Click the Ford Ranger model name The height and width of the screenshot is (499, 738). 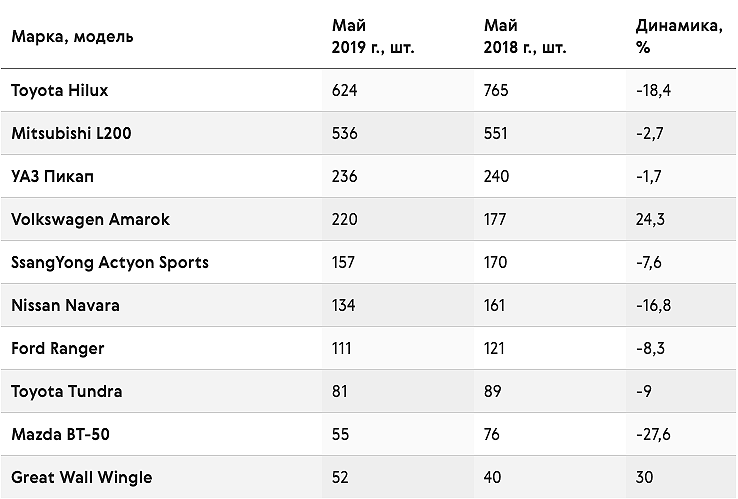[57, 348]
